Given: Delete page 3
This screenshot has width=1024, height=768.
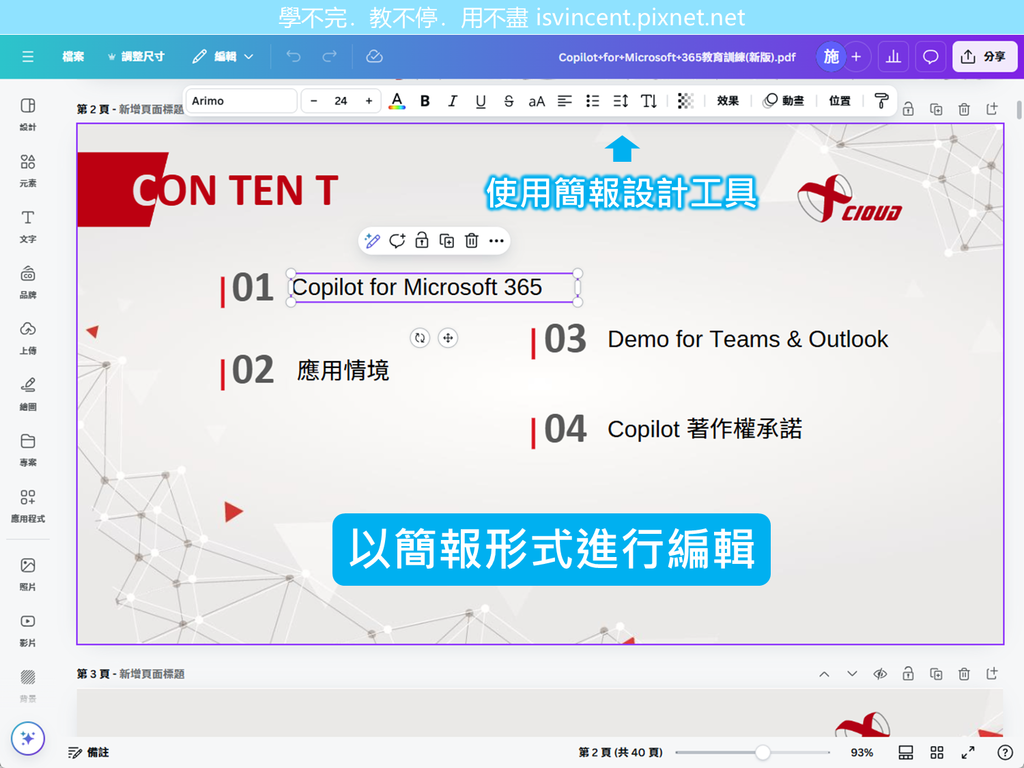Looking at the screenshot, I should (x=964, y=674).
